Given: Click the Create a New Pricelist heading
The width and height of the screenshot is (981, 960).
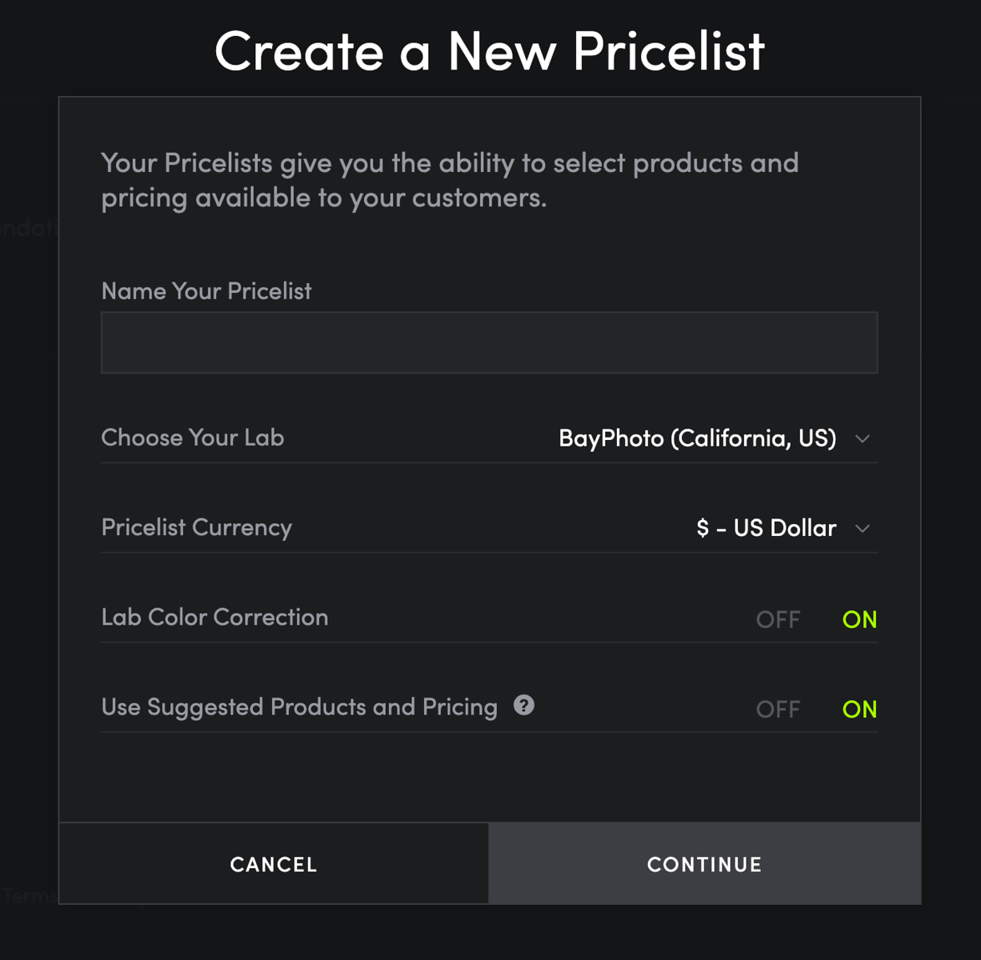Looking at the screenshot, I should (x=490, y=51).
